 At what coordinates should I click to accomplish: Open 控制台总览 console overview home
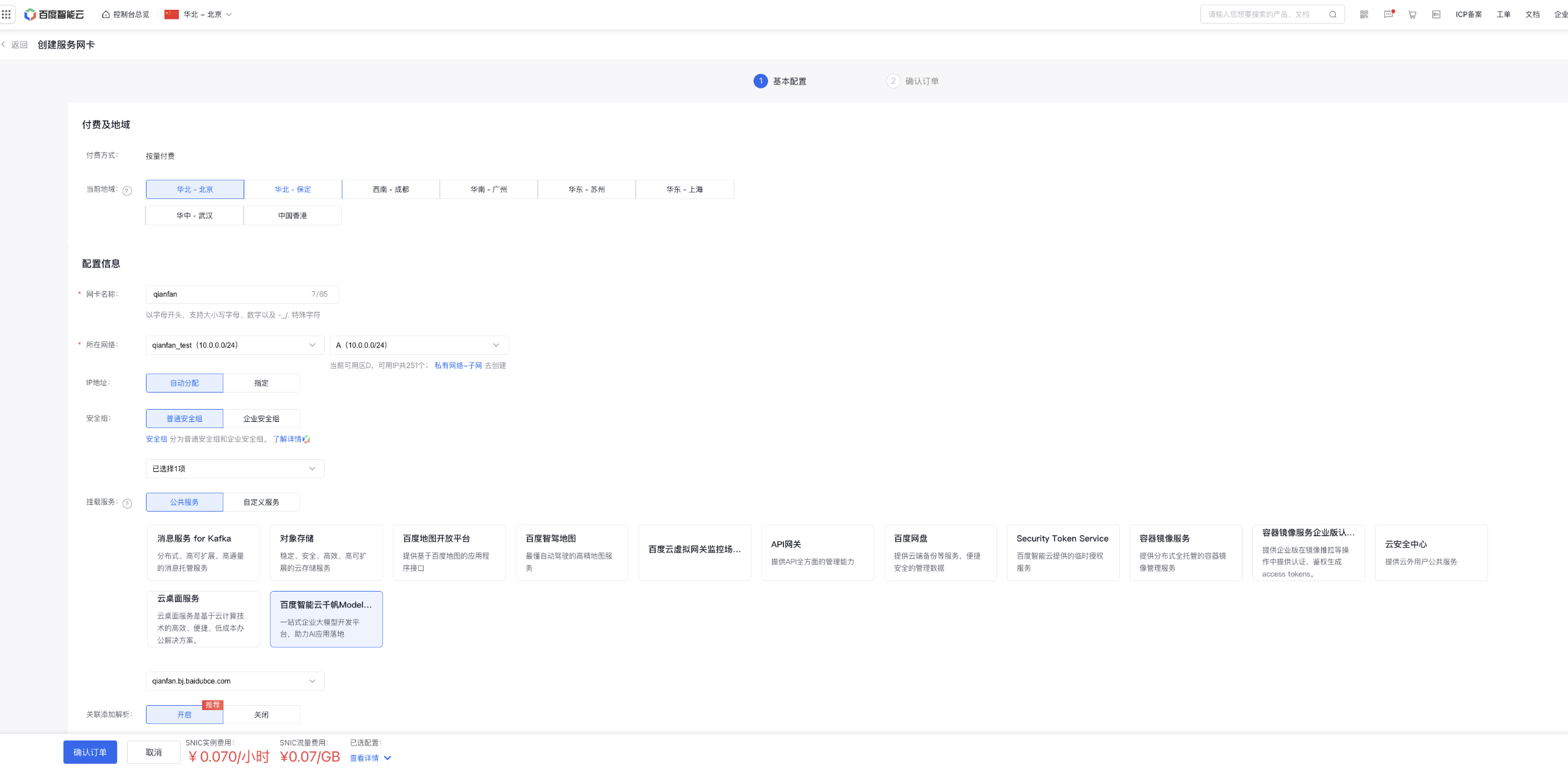[x=126, y=14]
